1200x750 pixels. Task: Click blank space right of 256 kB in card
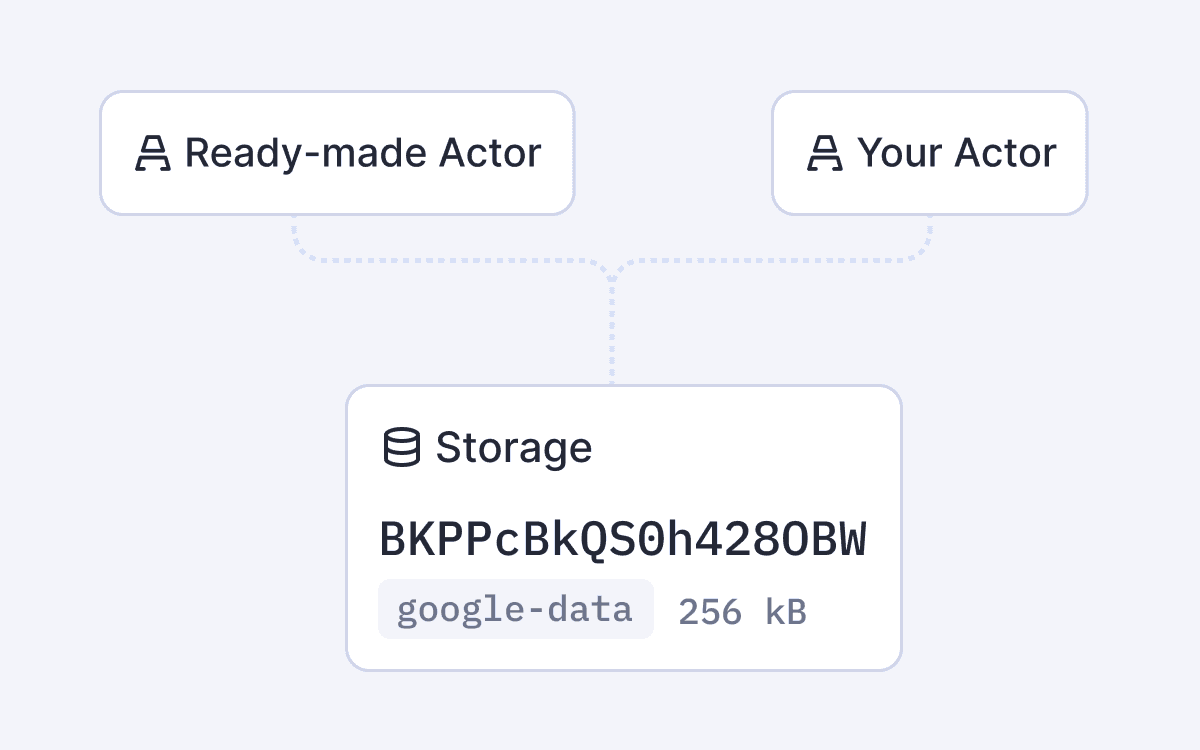[x=850, y=611]
